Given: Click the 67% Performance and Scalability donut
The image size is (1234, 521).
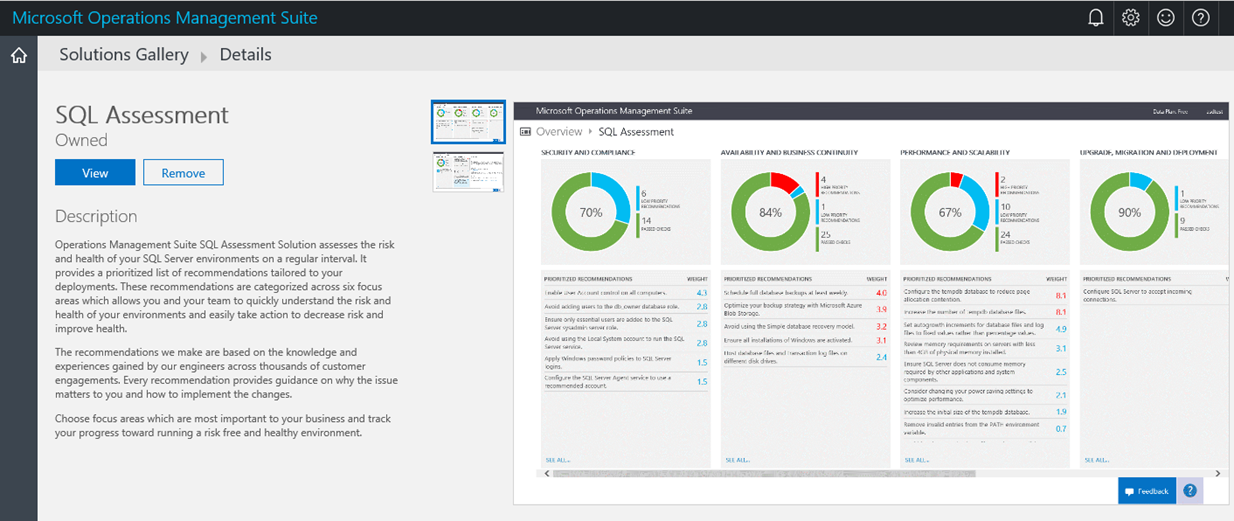Looking at the screenshot, I should coord(949,212).
